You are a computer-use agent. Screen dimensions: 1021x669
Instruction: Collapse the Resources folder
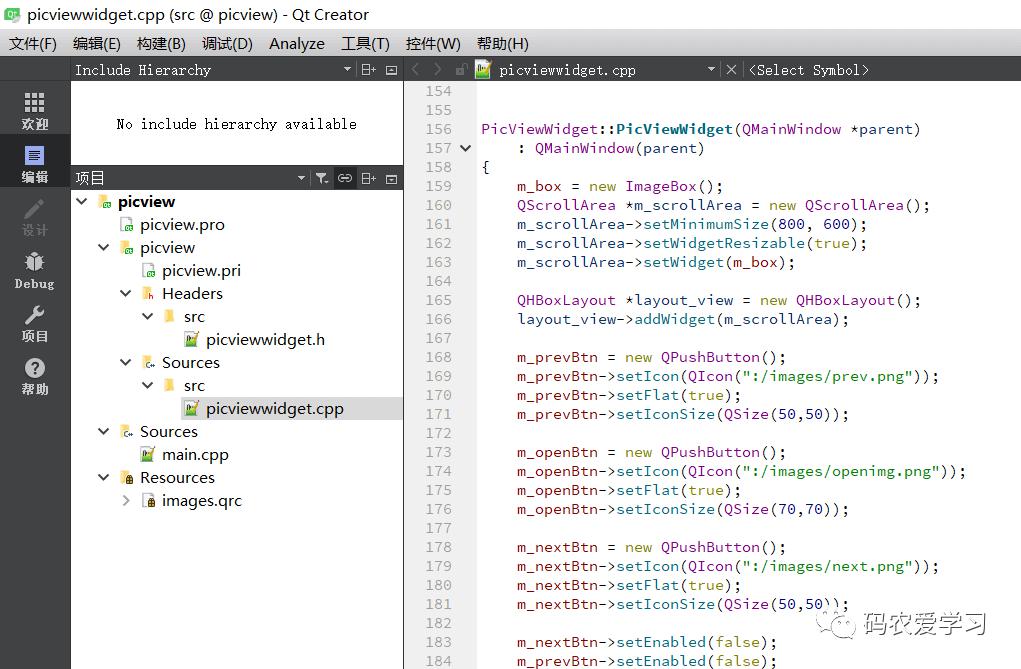(104, 477)
